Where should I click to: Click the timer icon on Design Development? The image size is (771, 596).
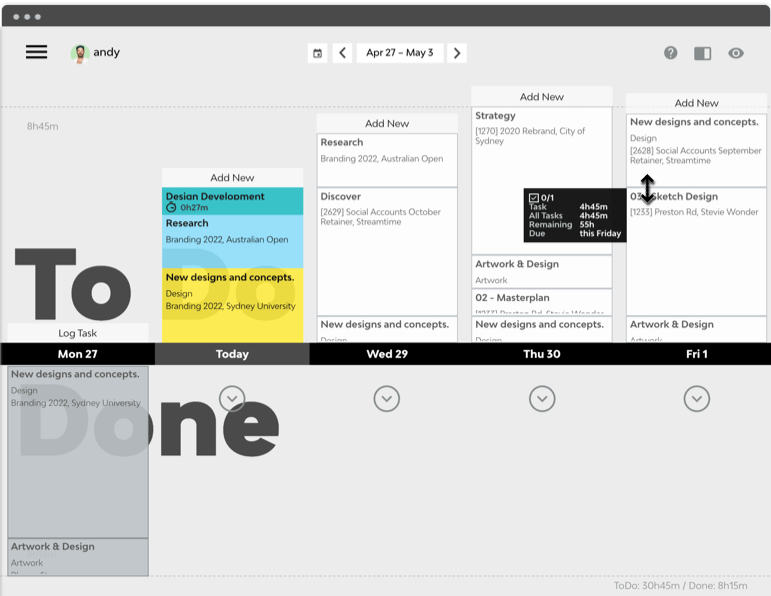point(171,208)
